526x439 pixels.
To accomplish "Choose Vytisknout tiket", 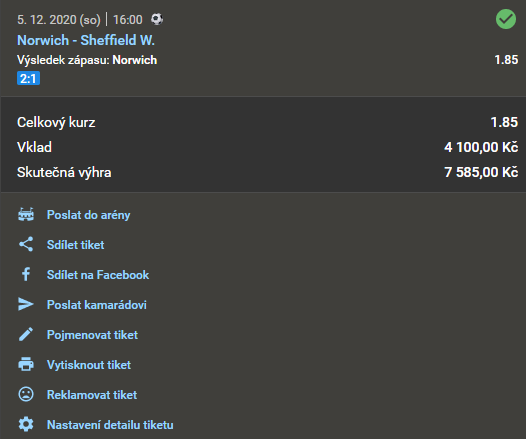I will coord(89,365).
